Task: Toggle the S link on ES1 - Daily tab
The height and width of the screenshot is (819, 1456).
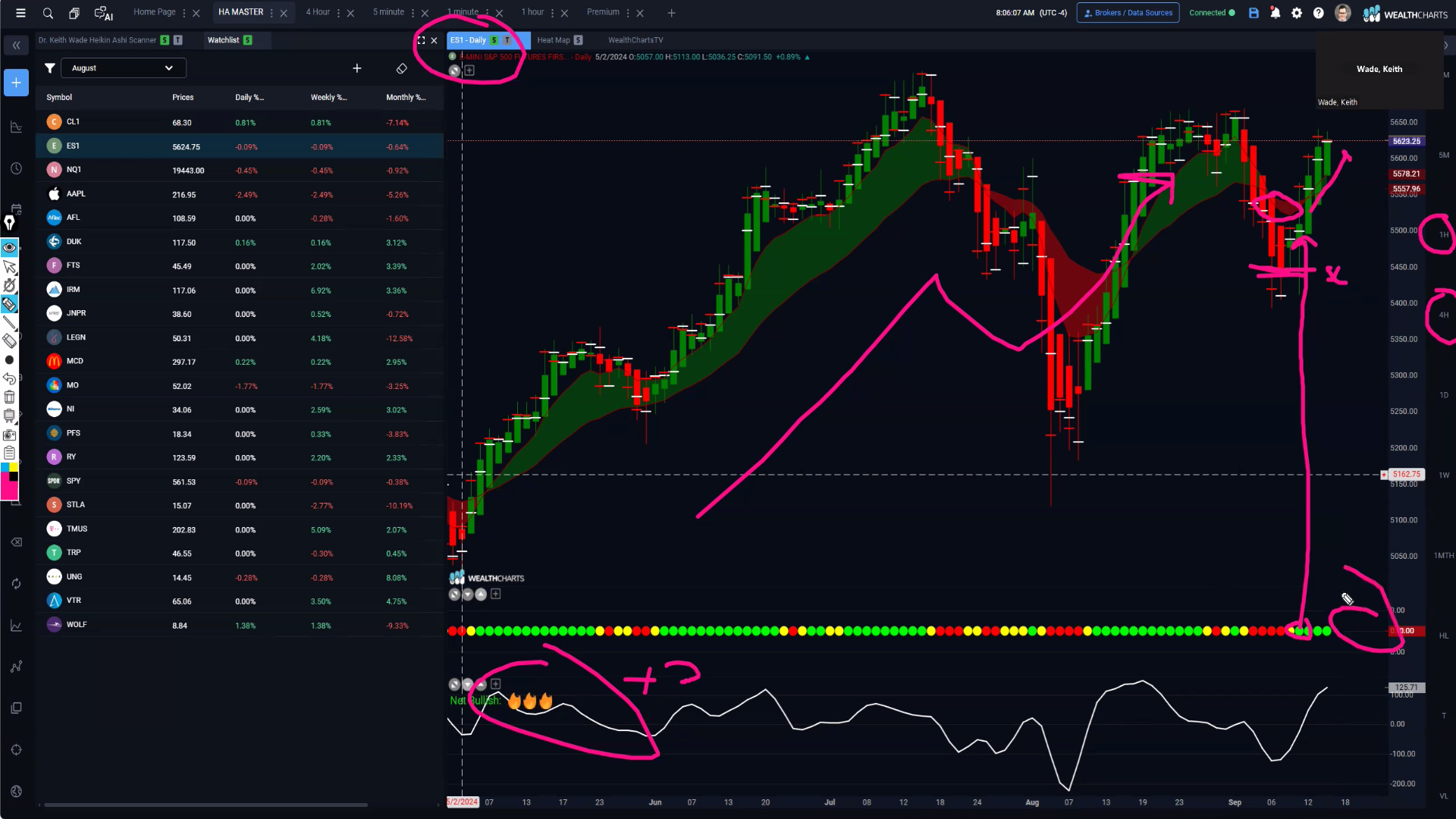Action: click(x=494, y=40)
